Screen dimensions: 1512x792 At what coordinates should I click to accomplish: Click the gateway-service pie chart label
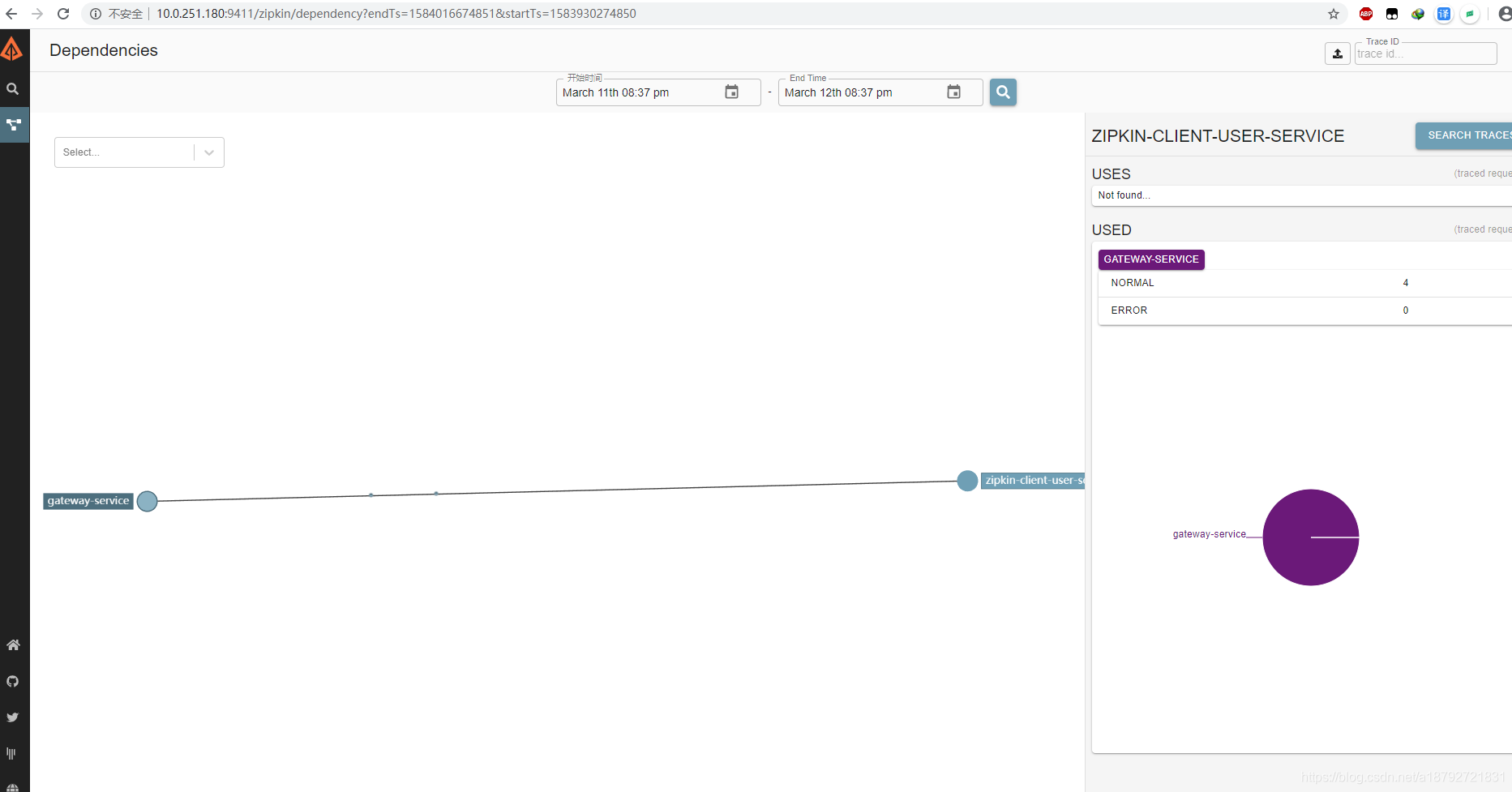[1209, 534]
